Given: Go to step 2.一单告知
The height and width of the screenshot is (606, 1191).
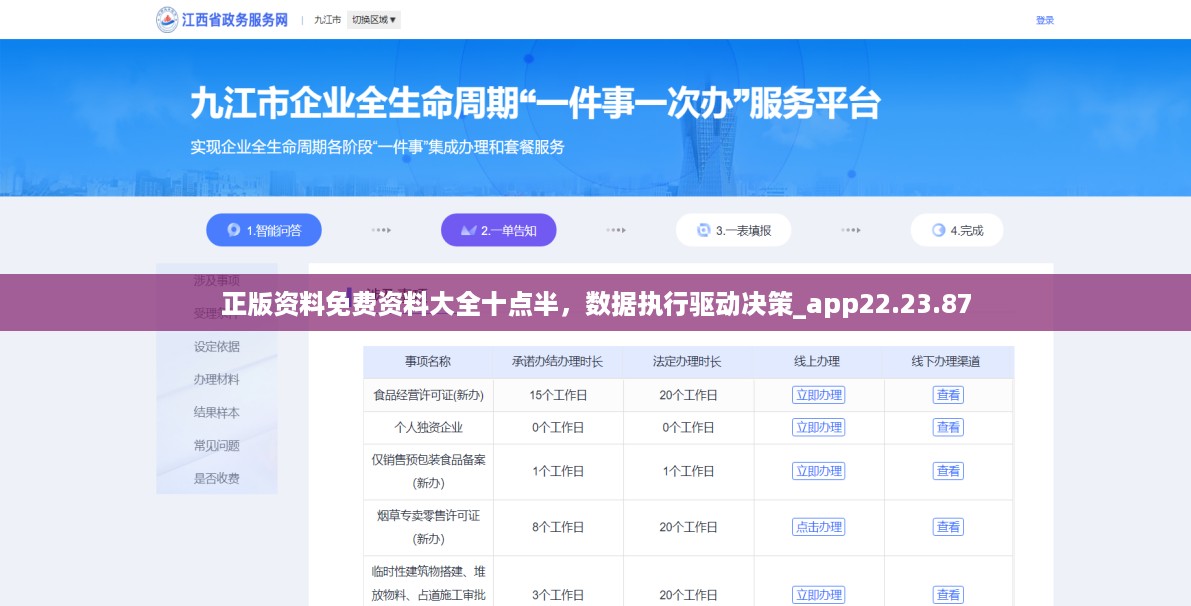Looking at the screenshot, I should (x=498, y=230).
